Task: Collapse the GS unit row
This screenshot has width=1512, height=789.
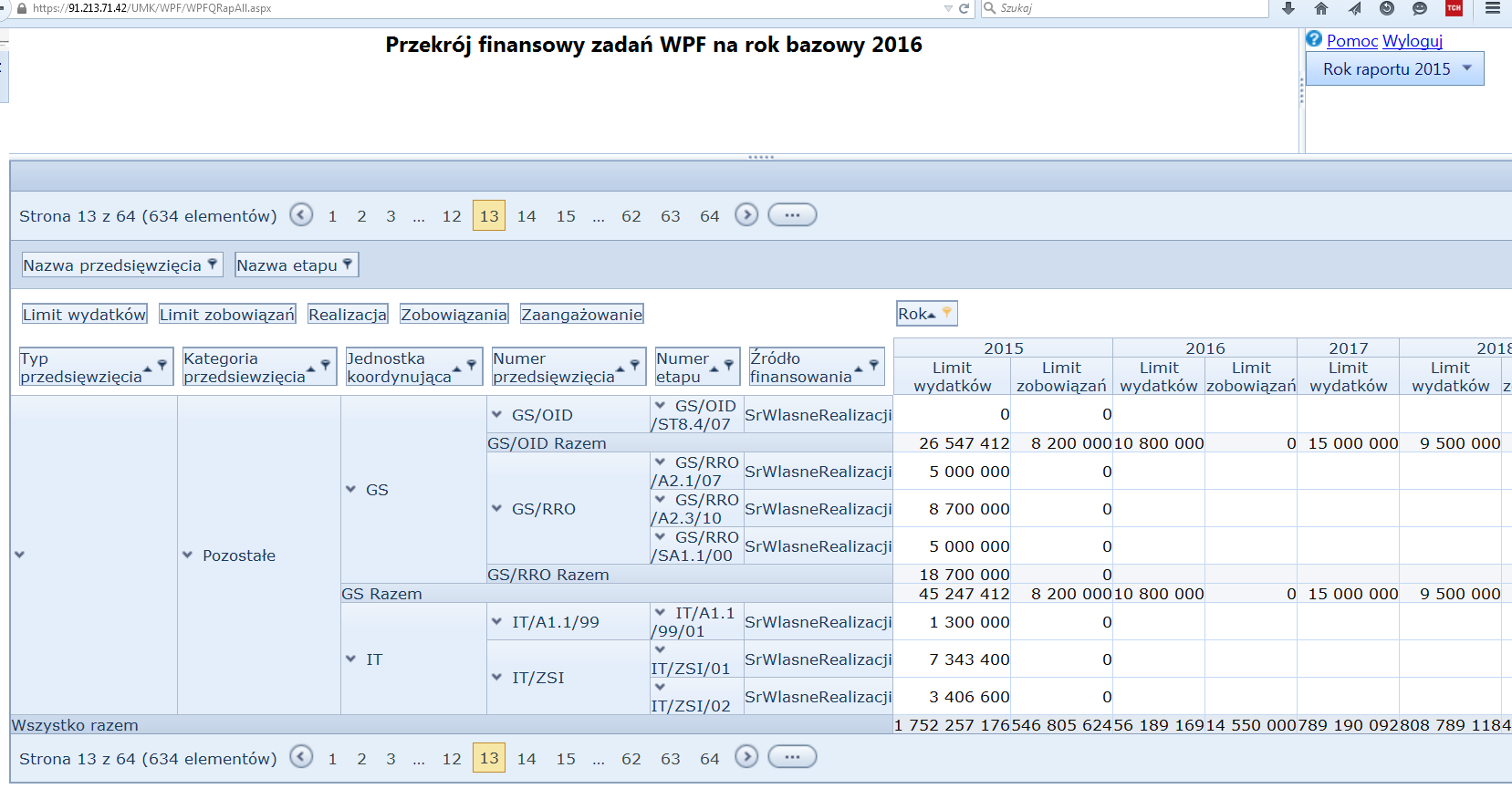Action: pos(350,489)
